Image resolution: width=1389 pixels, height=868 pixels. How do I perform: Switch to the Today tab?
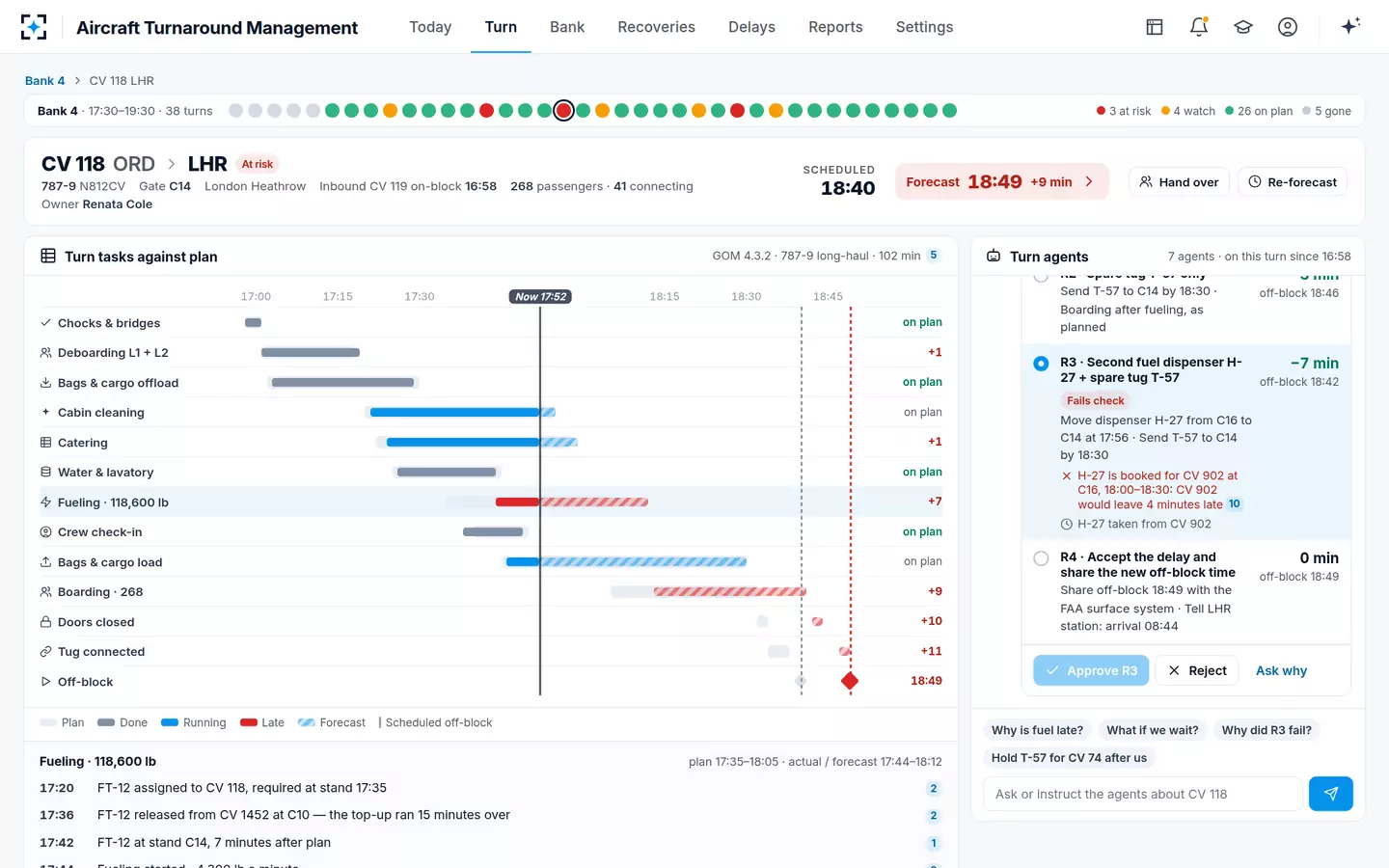[x=430, y=27]
